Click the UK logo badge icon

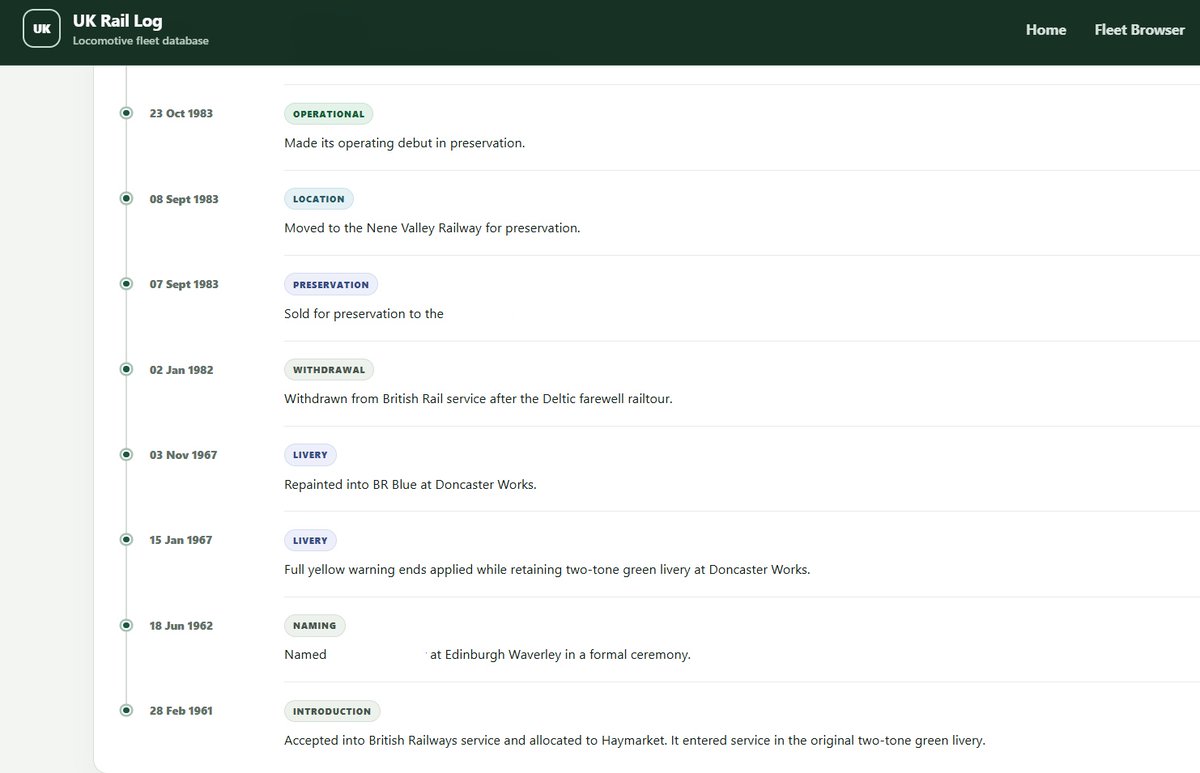click(x=42, y=29)
